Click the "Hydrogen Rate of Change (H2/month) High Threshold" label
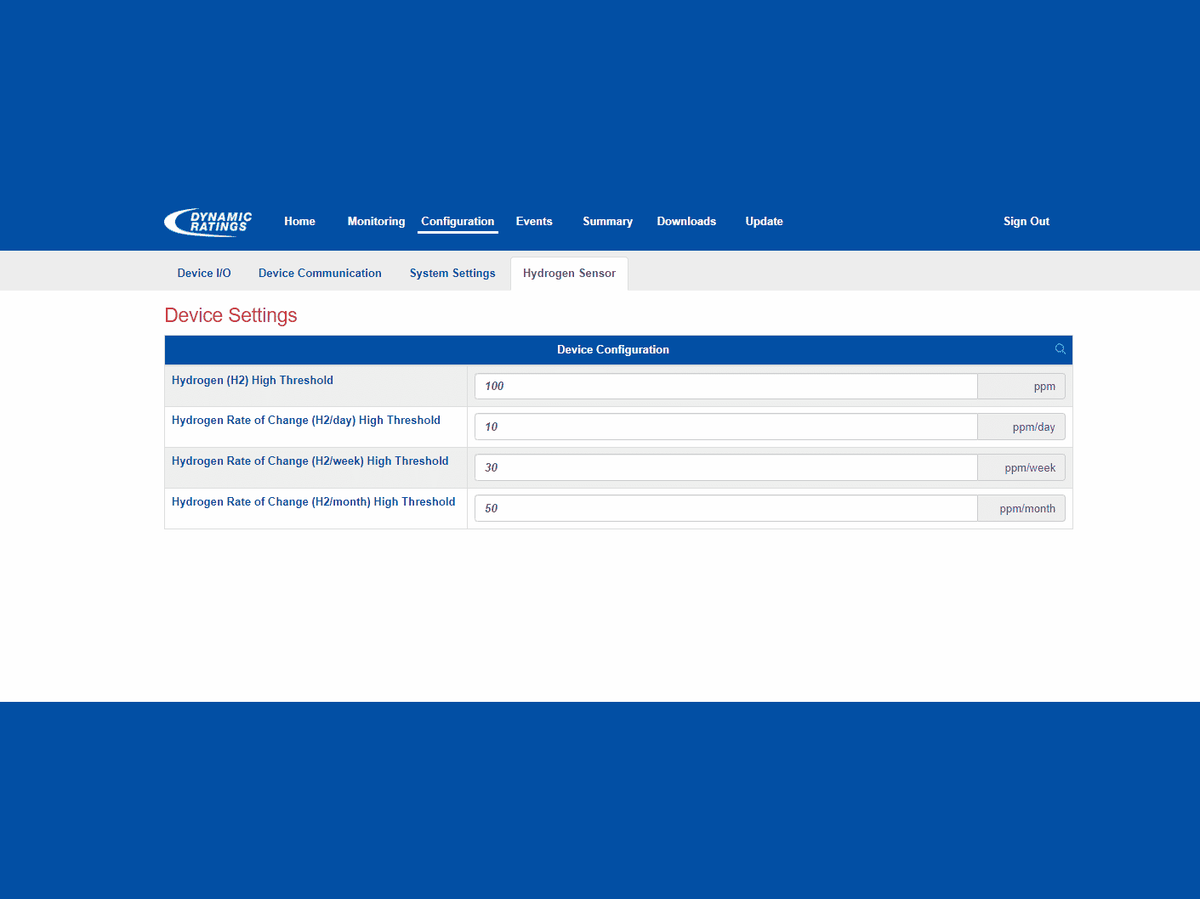The height and width of the screenshot is (899, 1200). tap(314, 502)
